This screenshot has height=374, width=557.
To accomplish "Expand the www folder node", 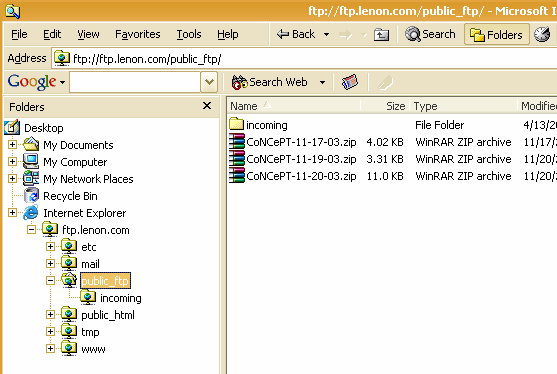I will (50, 349).
